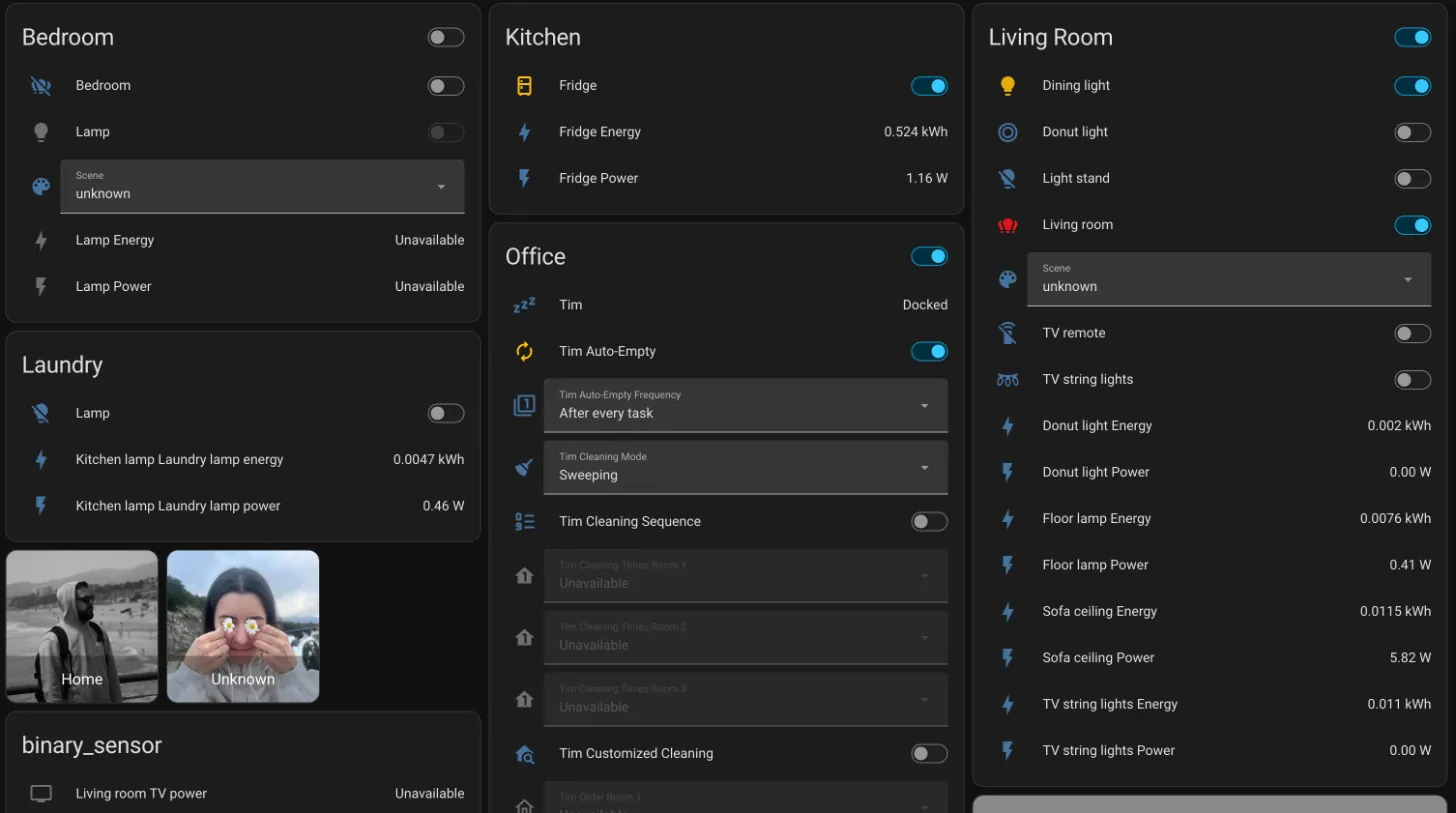
Task: Disable the Tim Auto-Empty switch
Action: click(x=929, y=351)
